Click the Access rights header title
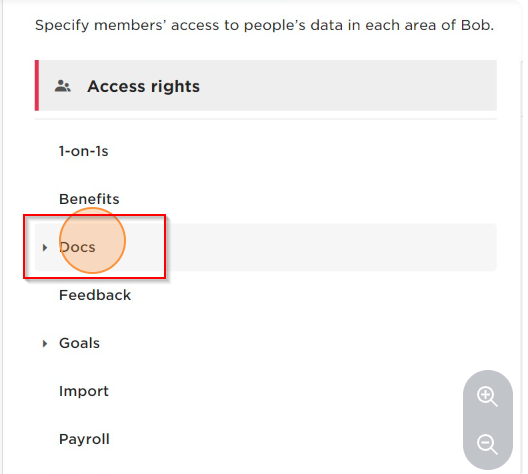Screen dimensions: 528x474 click(x=143, y=86)
